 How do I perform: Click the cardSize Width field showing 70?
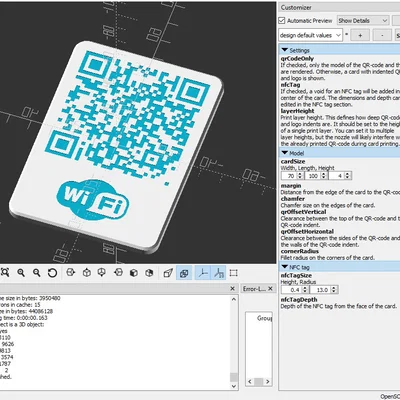tap(289, 176)
